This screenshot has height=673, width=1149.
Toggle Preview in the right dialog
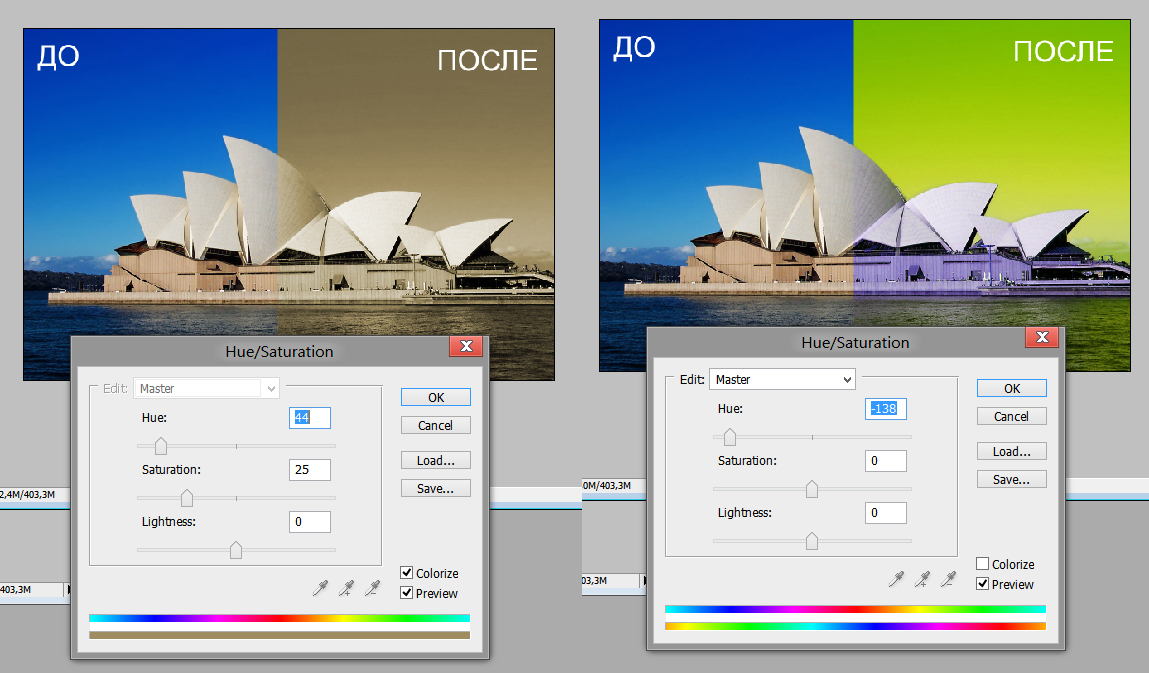pos(983,584)
